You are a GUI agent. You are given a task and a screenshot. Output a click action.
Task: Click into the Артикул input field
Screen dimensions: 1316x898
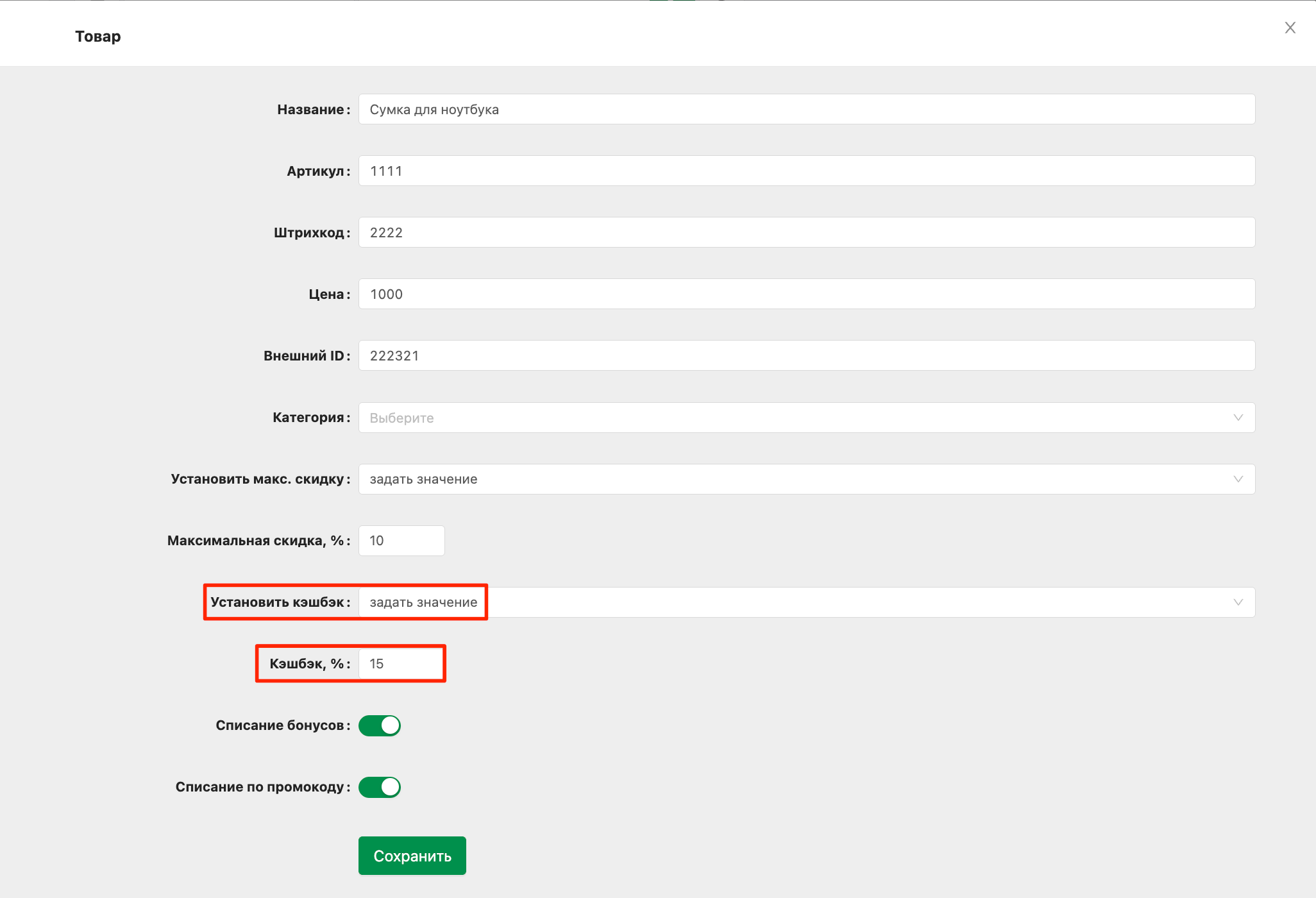coord(806,171)
